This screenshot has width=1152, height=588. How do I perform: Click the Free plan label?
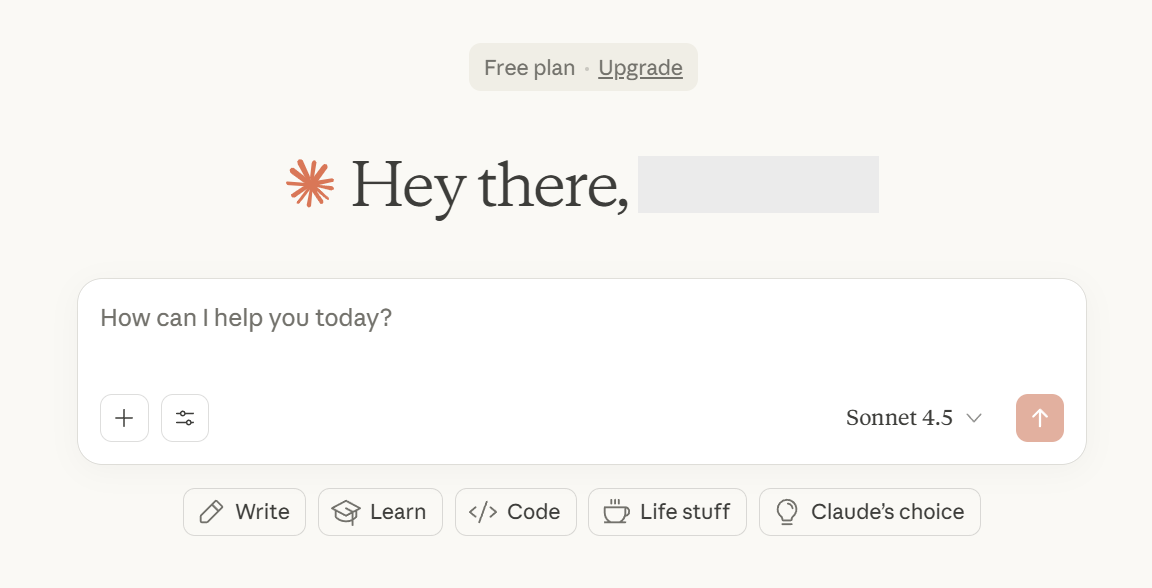(x=529, y=68)
